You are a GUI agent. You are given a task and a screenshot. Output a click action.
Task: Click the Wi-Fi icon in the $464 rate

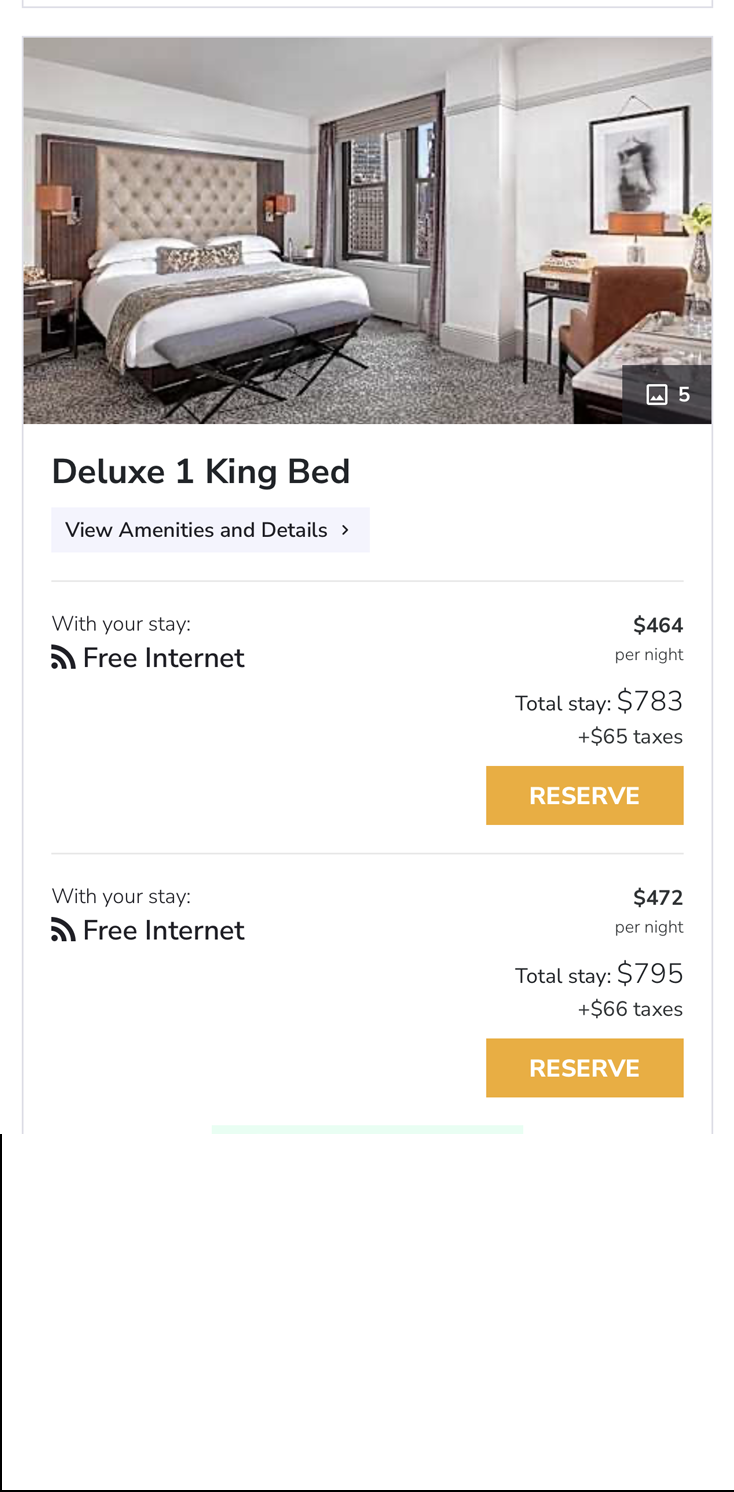[63, 658]
